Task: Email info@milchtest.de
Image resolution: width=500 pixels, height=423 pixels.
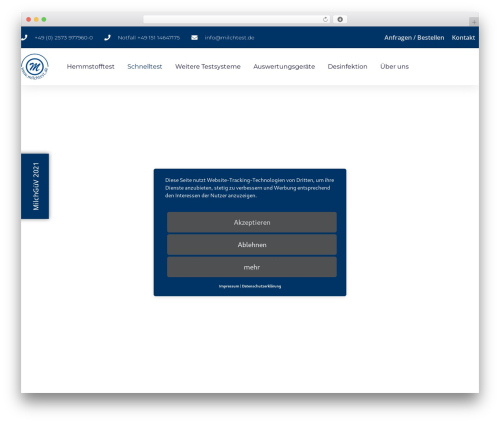Action: coord(229,38)
